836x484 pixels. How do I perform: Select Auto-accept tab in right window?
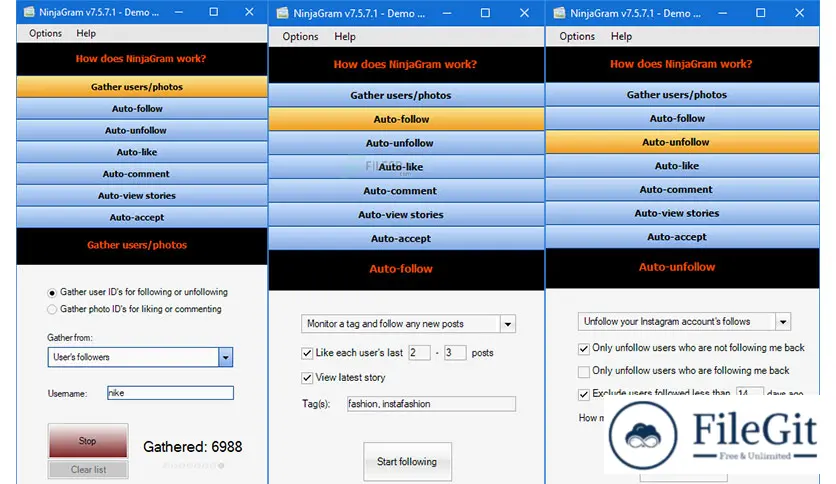tap(682, 237)
